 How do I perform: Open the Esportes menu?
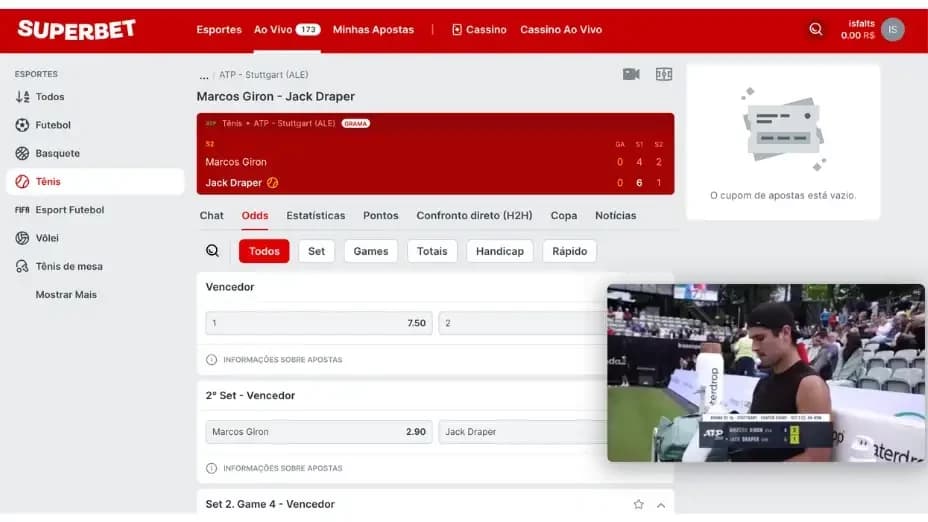point(219,30)
